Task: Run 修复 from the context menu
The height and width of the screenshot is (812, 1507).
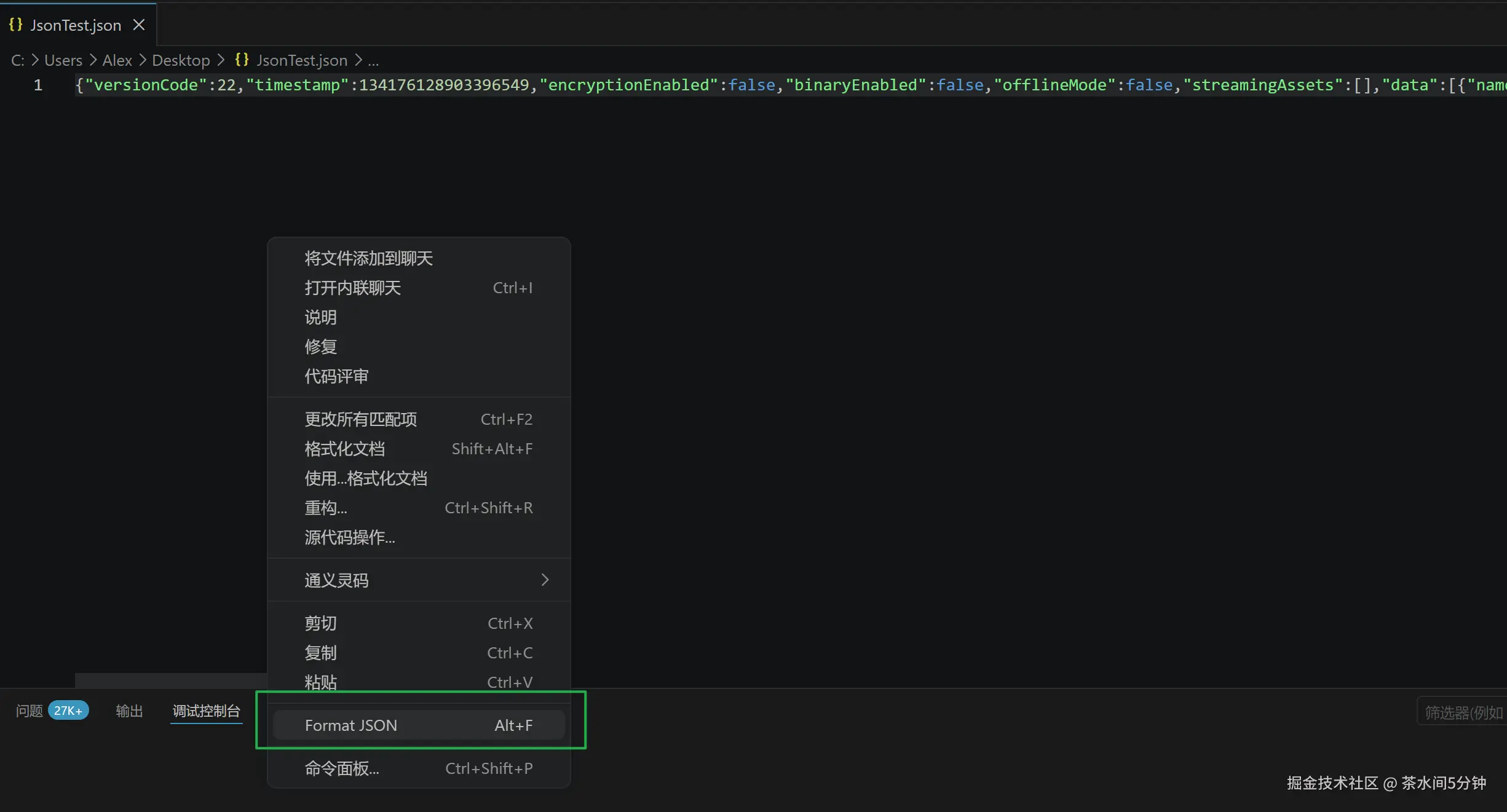Action: pyautogui.click(x=320, y=346)
